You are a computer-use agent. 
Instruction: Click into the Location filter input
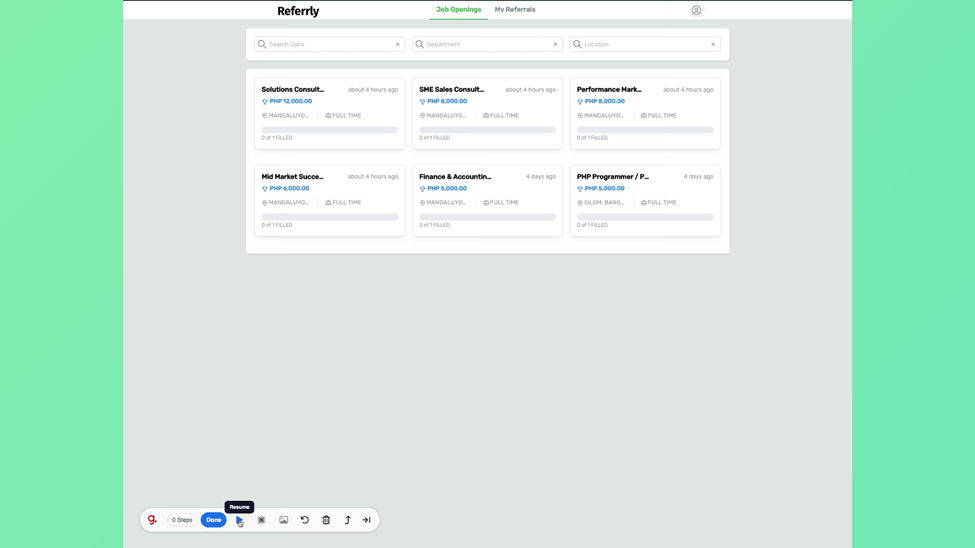click(645, 44)
